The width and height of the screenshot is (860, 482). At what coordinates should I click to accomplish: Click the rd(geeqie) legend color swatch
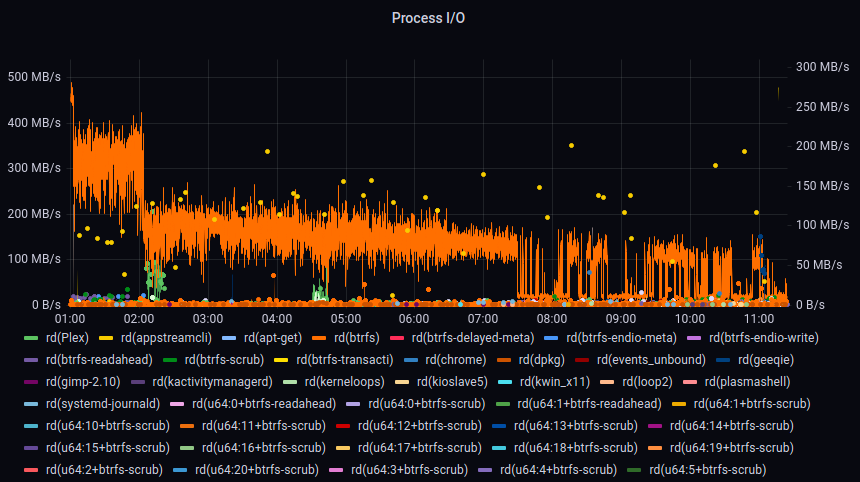point(722,359)
